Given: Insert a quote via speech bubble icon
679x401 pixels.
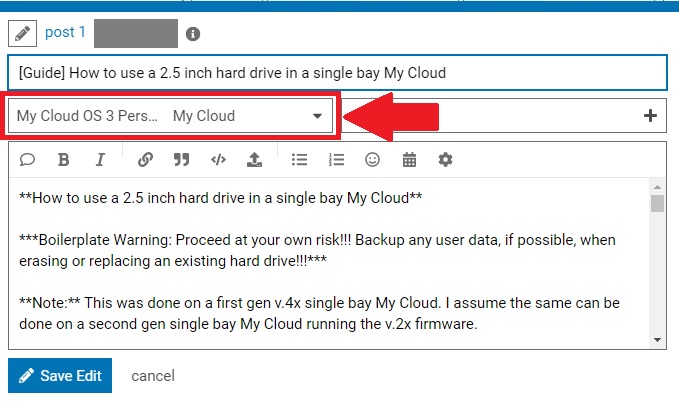Looking at the screenshot, I should [x=27, y=160].
